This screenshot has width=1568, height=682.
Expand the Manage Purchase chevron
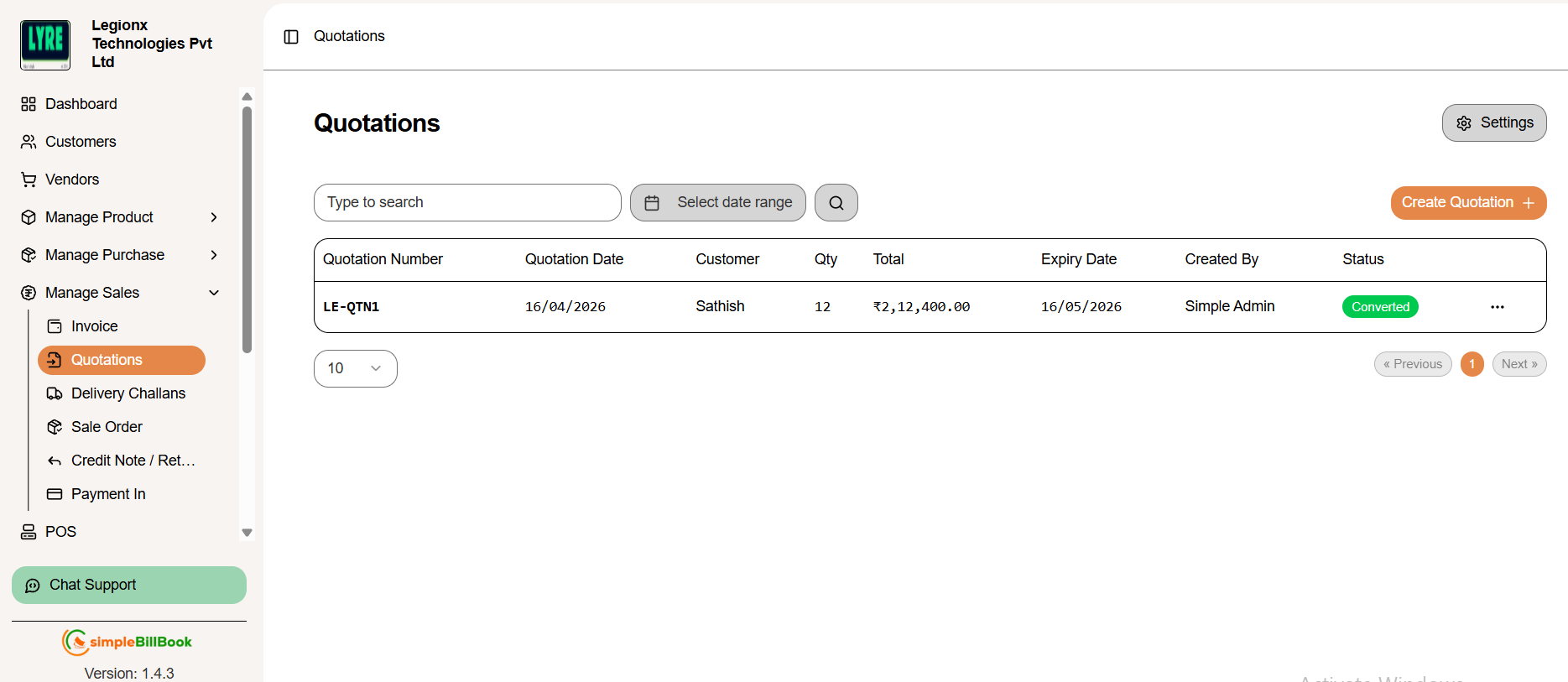point(214,255)
